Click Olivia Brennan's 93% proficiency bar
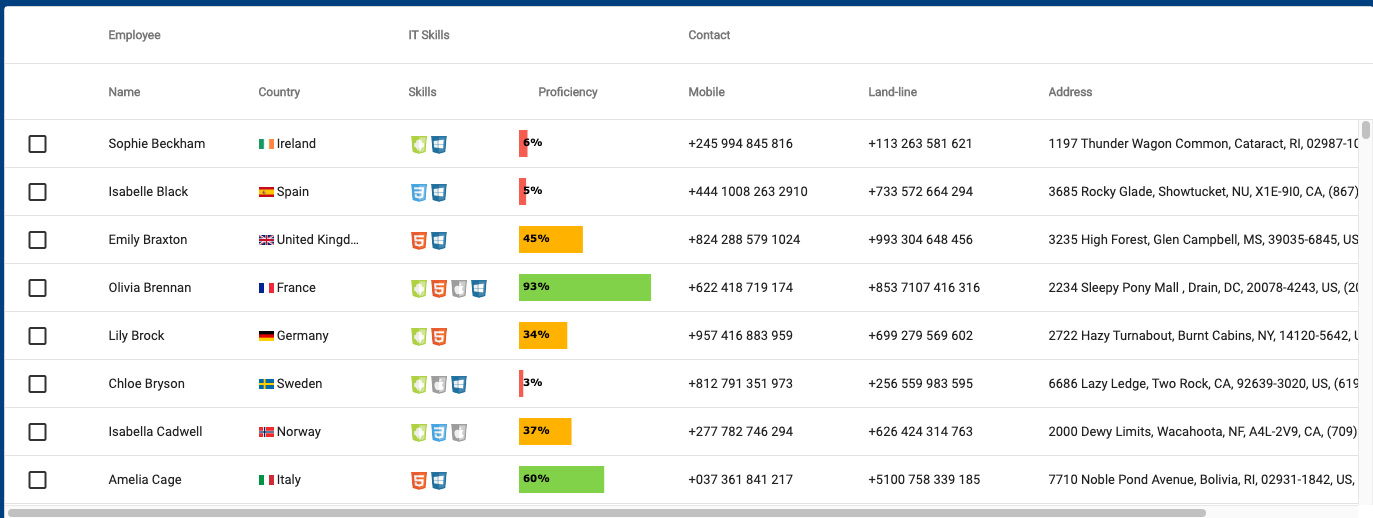The height and width of the screenshot is (518, 1373). pyautogui.click(x=584, y=288)
